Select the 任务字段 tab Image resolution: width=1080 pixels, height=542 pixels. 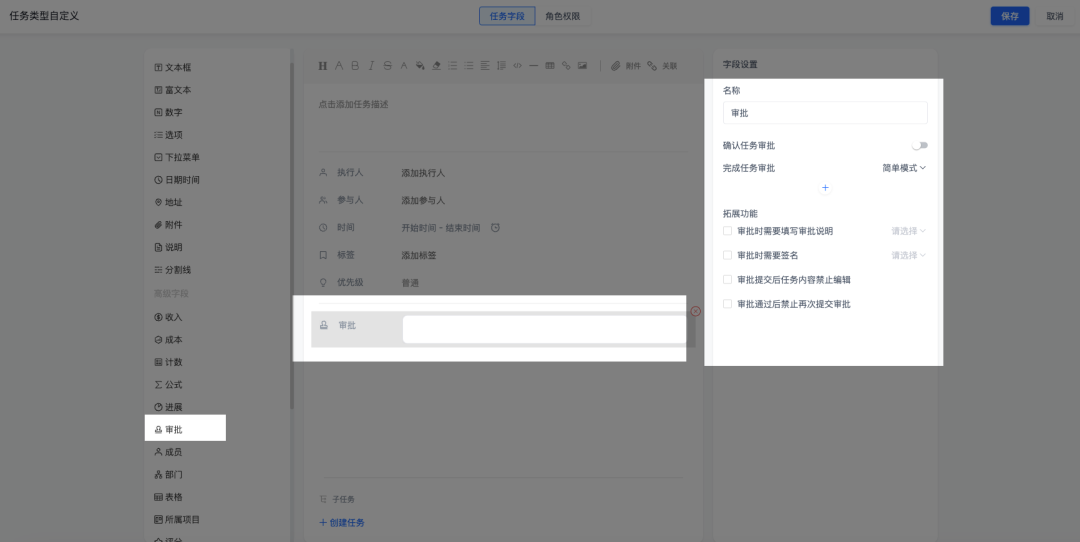click(x=507, y=16)
